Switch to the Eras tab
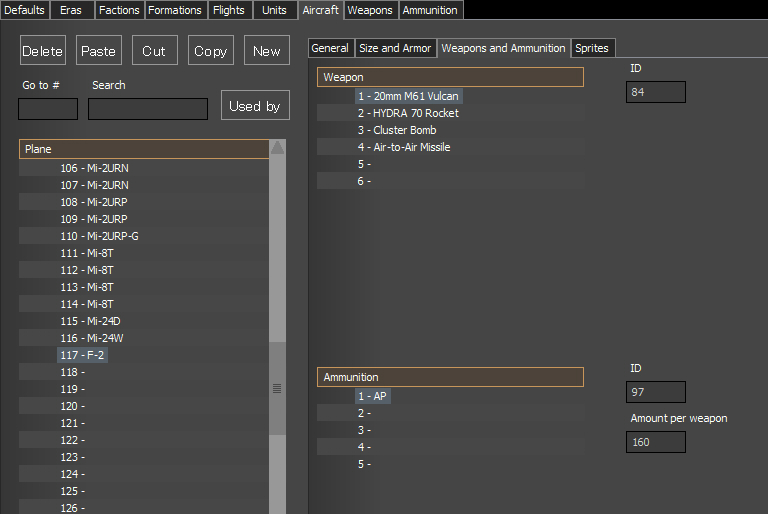Screen dimensions: 768x514 (x=72, y=10)
